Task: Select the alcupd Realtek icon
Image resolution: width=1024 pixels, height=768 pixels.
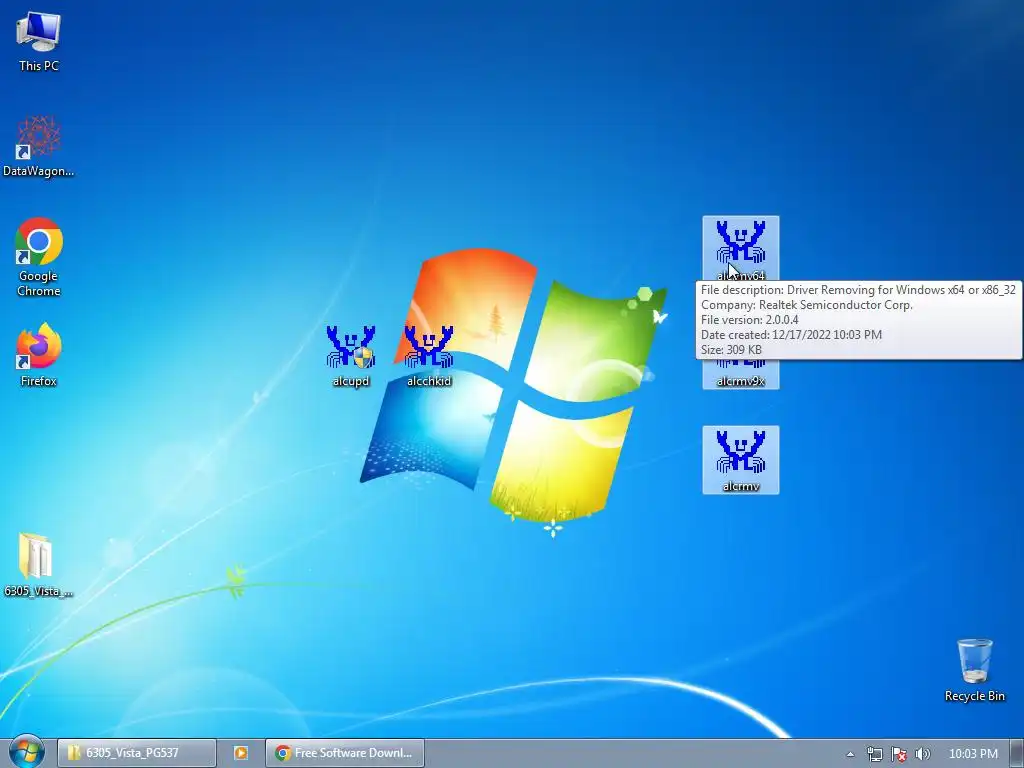Action: tap(351, 356)
